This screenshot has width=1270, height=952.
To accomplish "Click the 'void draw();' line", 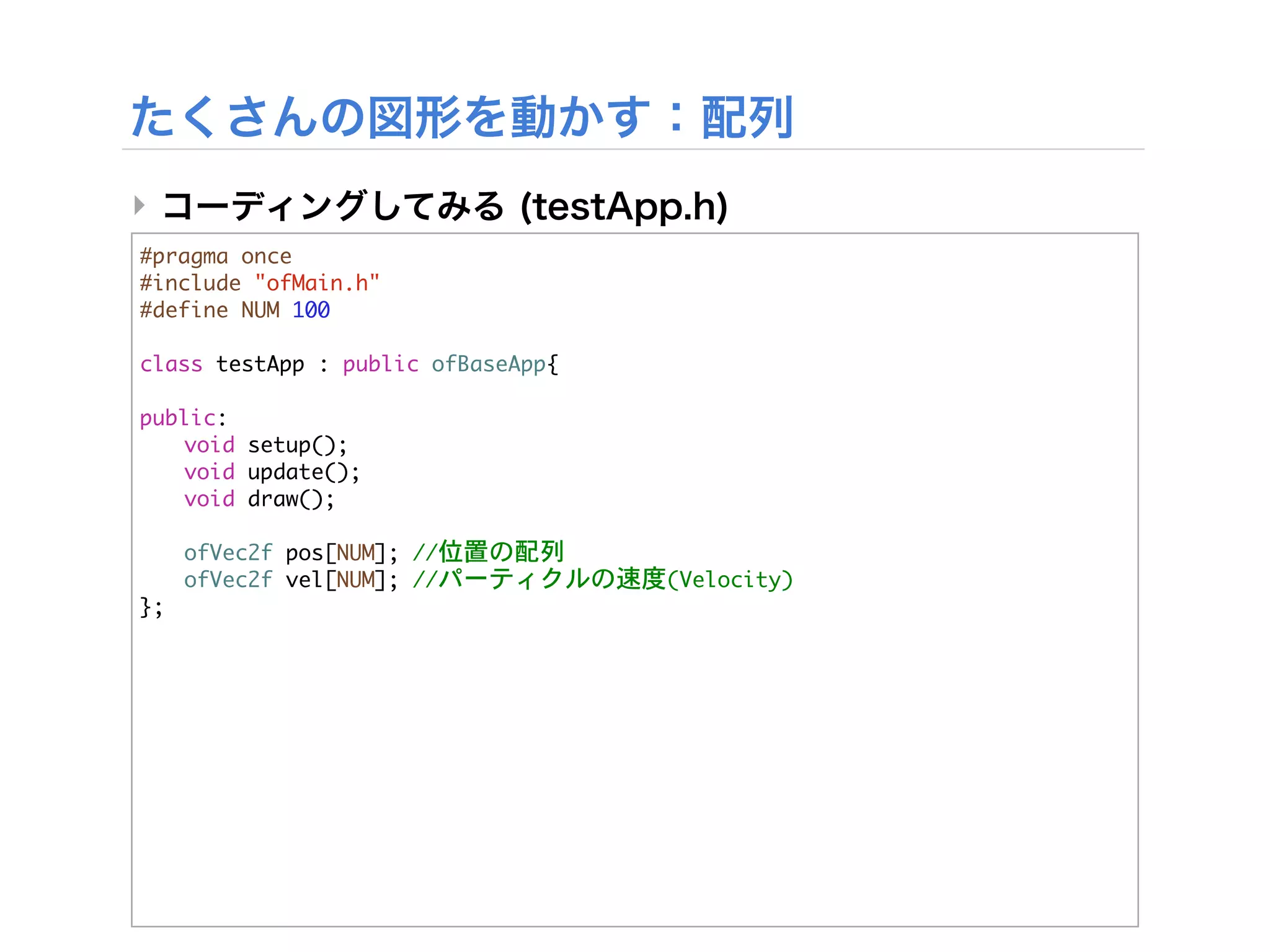I will point(259,499).
